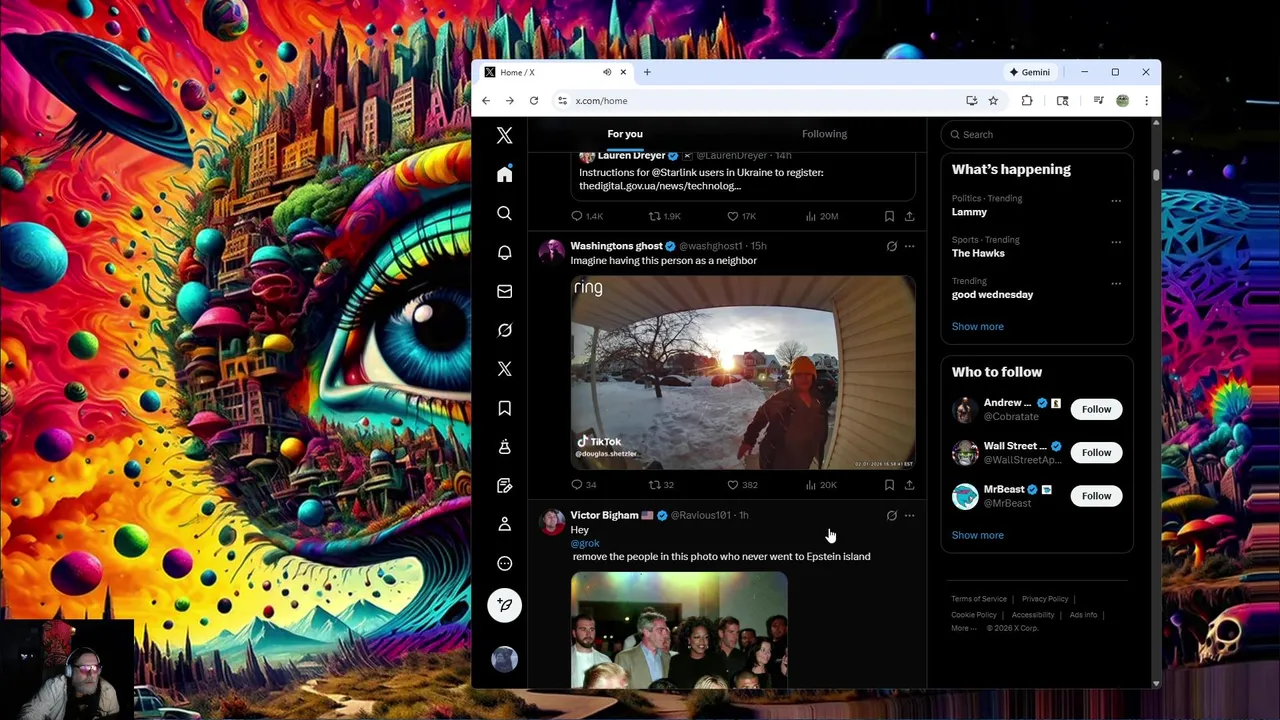The height and width of the screenshot is (720, 1280).
Task: Follow Wall Street account
Action: click(1096, 452)
